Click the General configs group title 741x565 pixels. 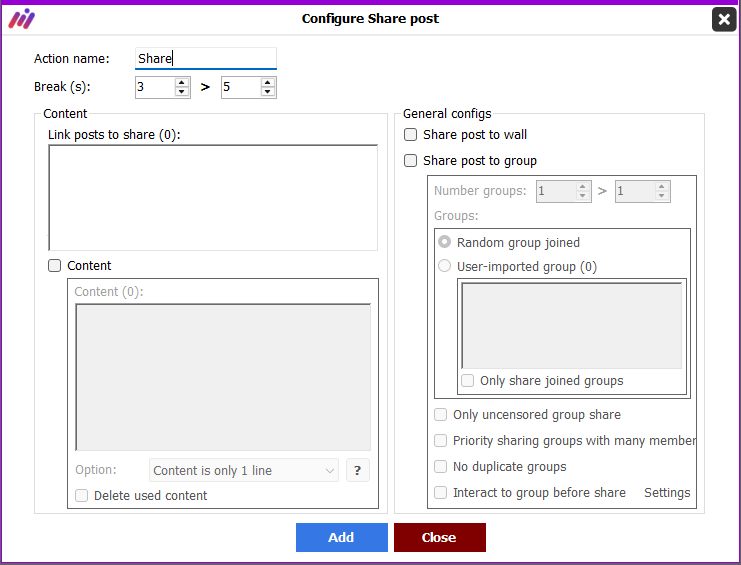tap(447, 114)
